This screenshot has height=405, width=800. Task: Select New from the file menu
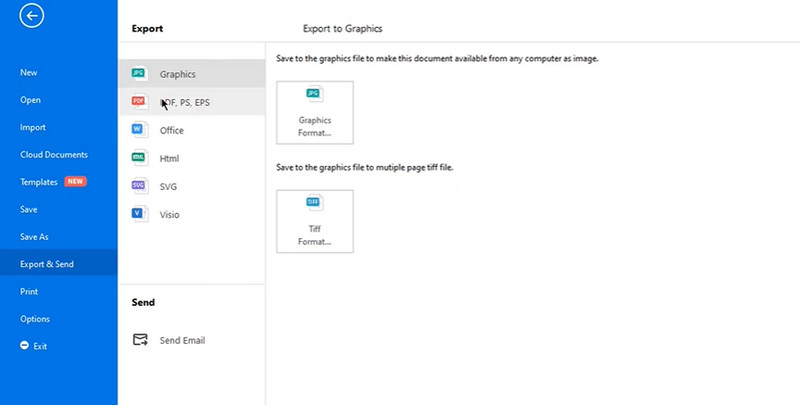[x=29, y=72]
